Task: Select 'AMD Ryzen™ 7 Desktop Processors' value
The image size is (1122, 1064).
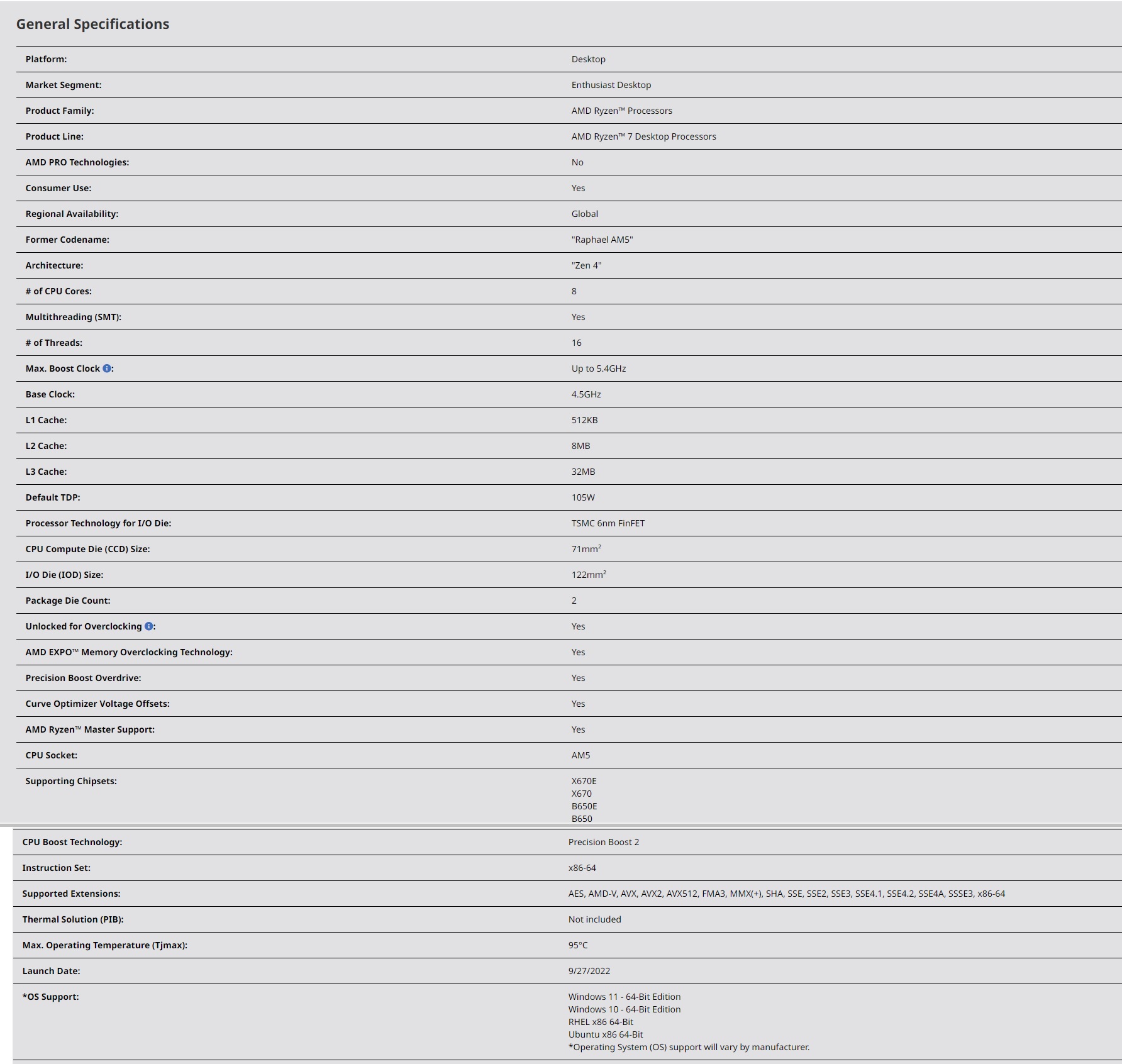Action: [644, 136]
